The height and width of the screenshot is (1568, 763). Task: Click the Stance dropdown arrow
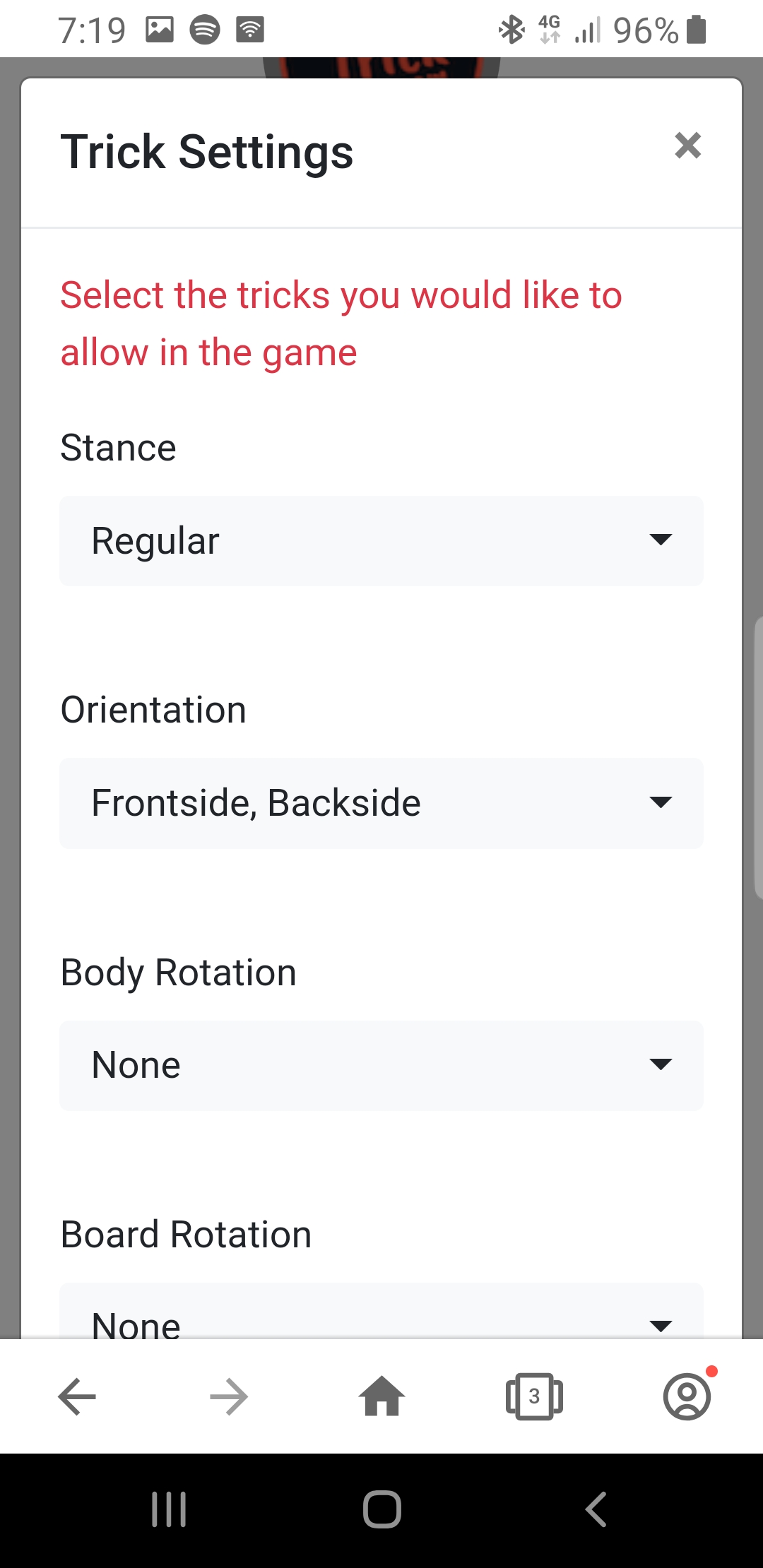[660, 540]
